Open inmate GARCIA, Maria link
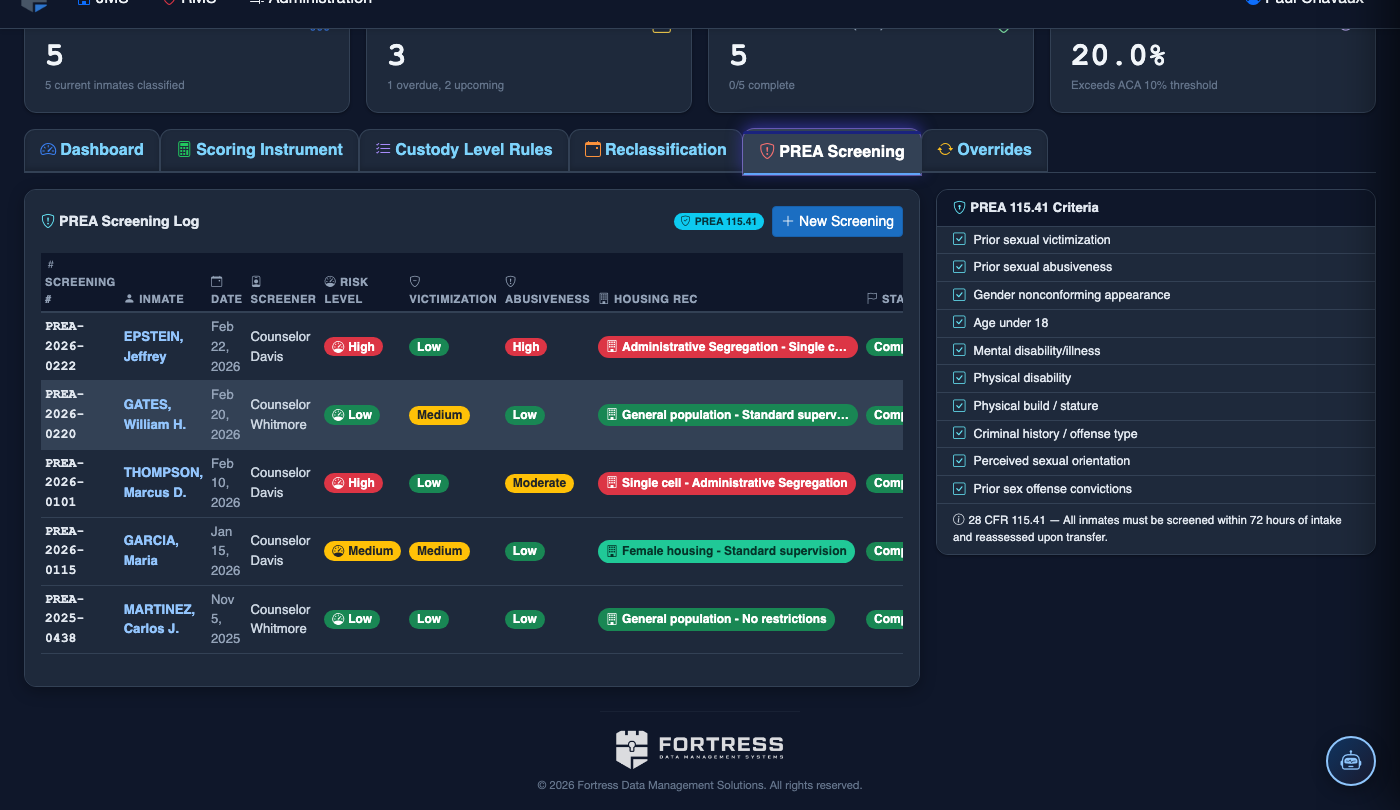Image resolution: width=1400 pixels, height=810 pixels. point(151,551)
